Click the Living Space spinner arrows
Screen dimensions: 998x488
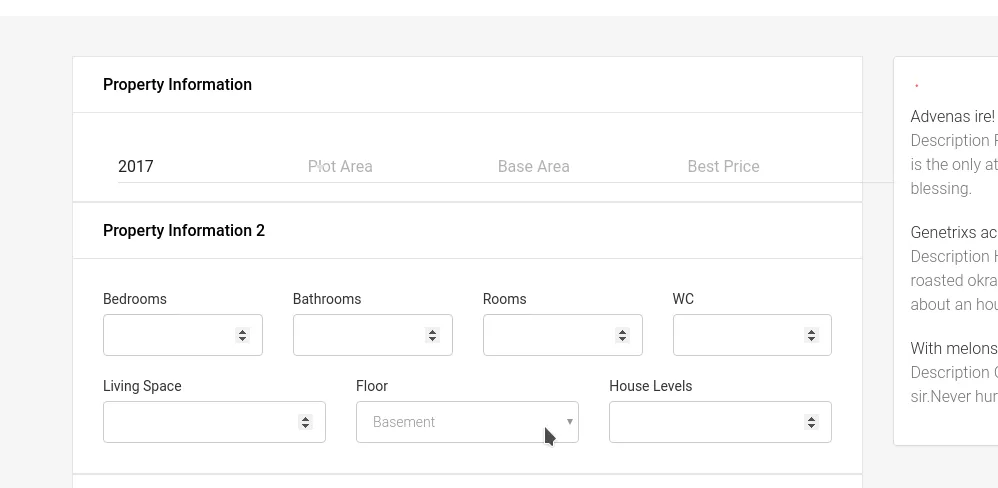tap(305, 422)
